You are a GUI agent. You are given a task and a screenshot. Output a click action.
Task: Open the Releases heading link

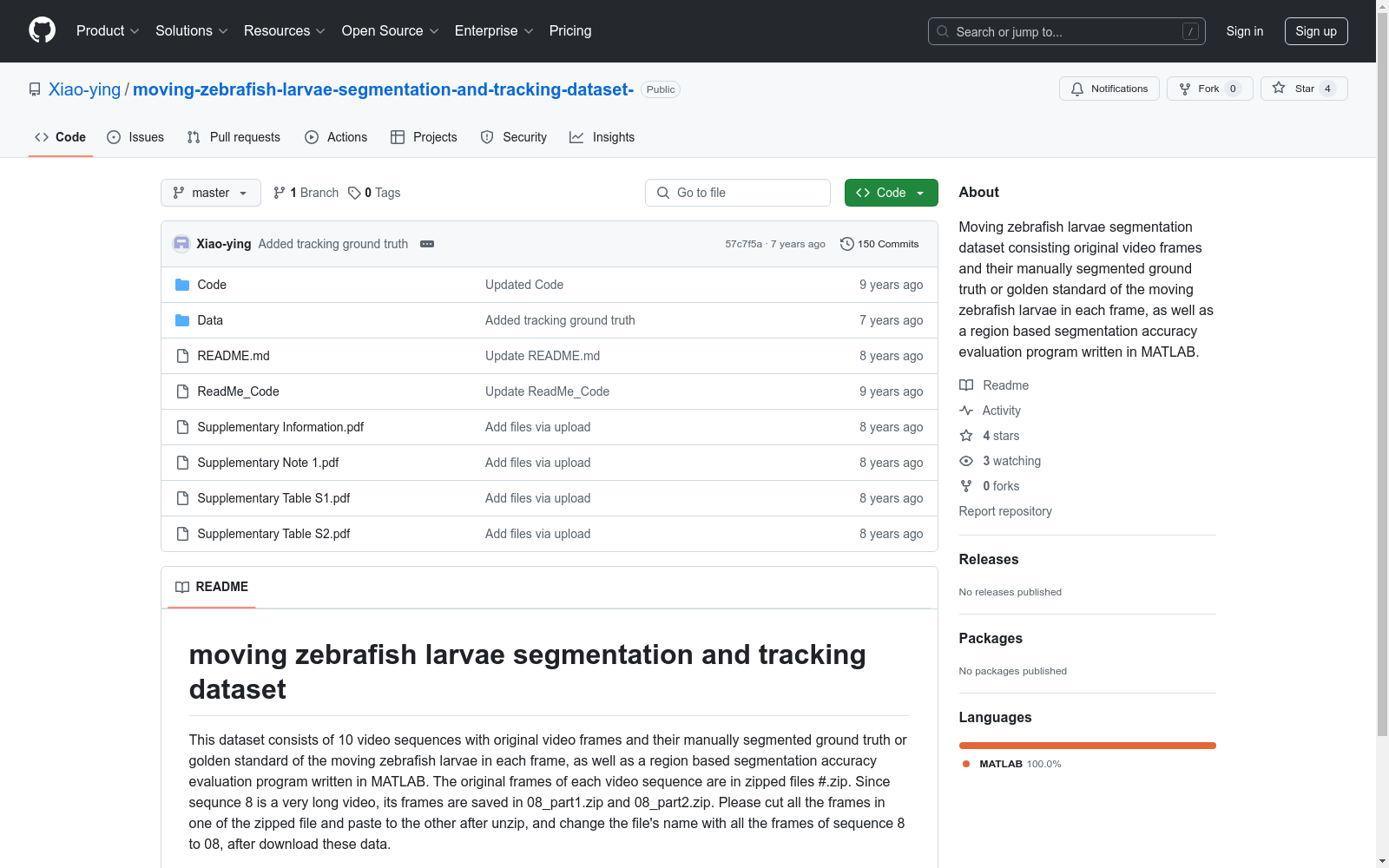coord(989,560)
